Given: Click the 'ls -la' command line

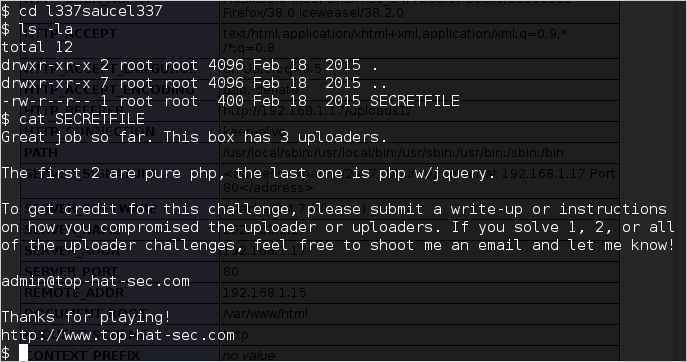Looking at the screenshot, I should click(37, 29).
